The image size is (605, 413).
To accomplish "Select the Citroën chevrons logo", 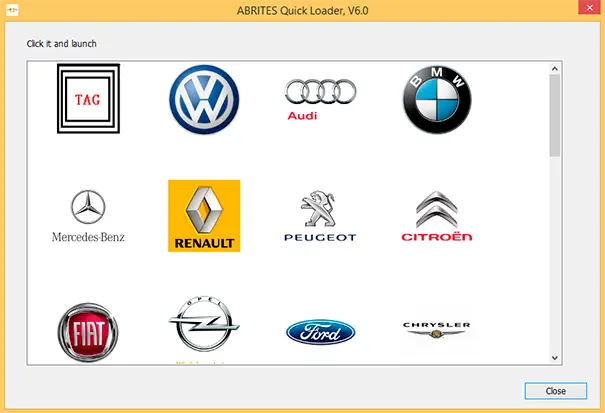I will (x=436, y=215).
